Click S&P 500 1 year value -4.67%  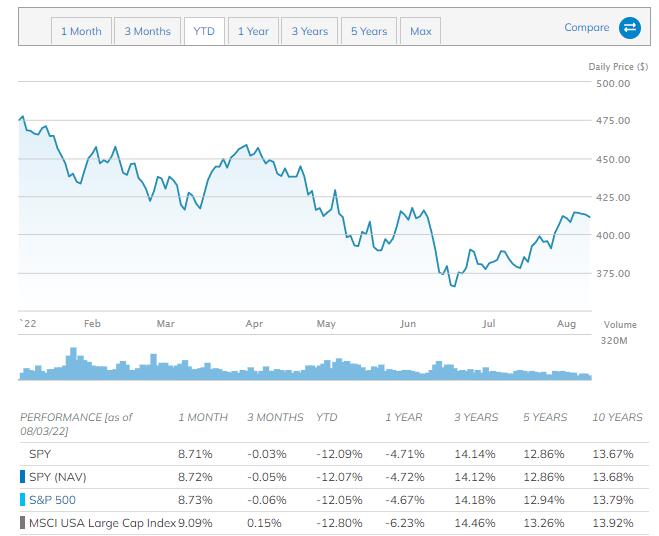pyautogui.click(x=405, y=500)
